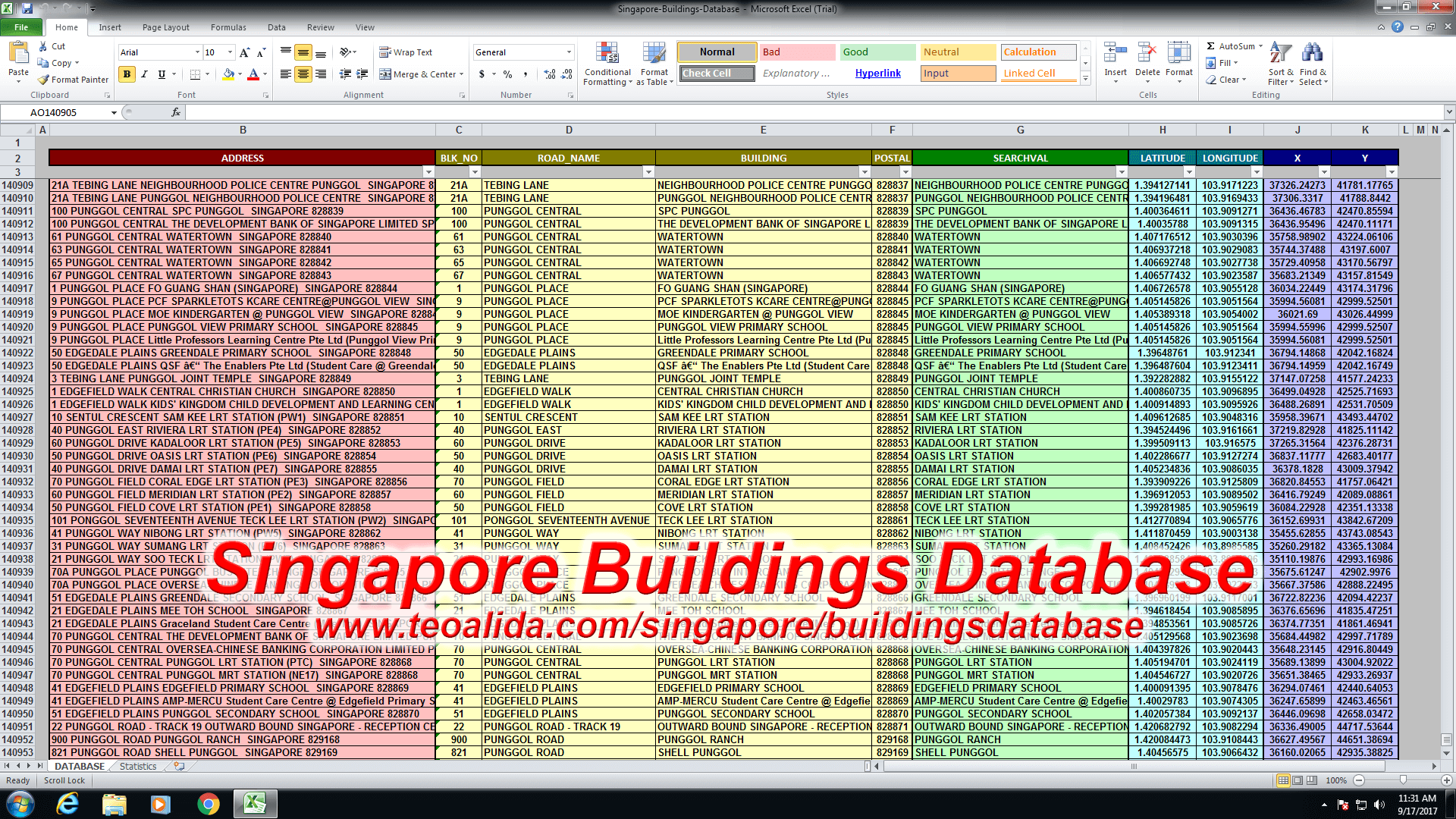Click the Orientation text-angle icon

click(x=346, y=52)
